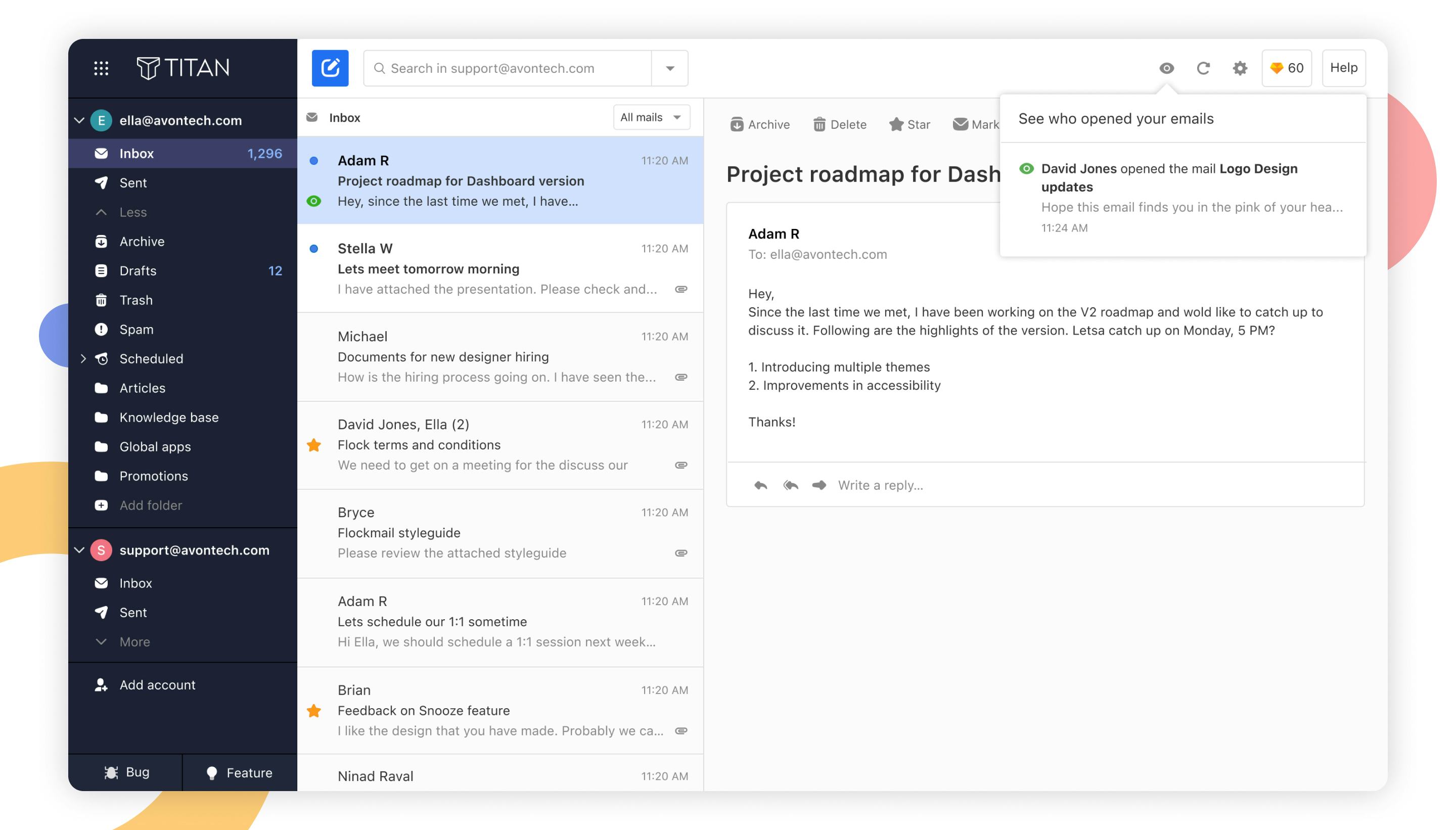
Task: Open the Drafts folder
Action: tap(138, 271)
